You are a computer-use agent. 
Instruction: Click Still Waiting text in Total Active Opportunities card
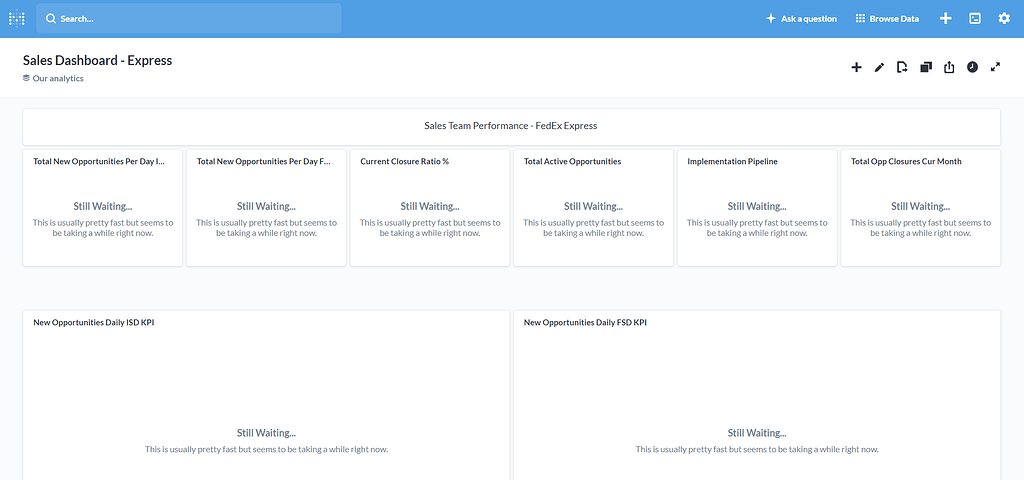coord(594,206)
